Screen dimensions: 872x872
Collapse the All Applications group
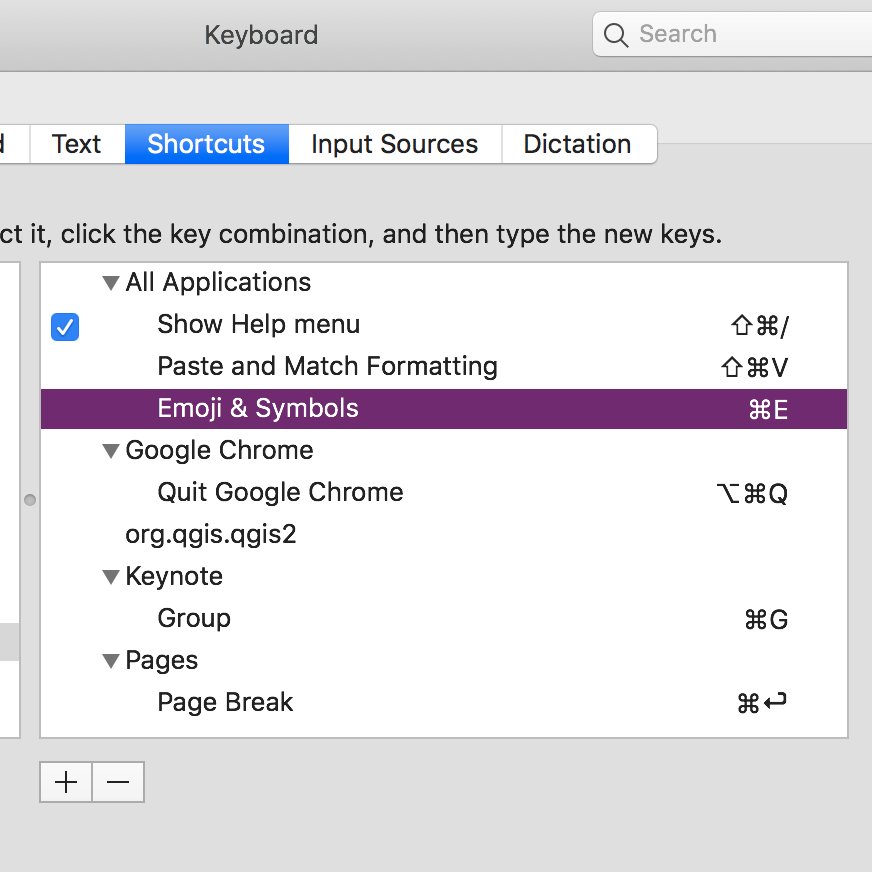pyautogui.click(x=111, y=283)
